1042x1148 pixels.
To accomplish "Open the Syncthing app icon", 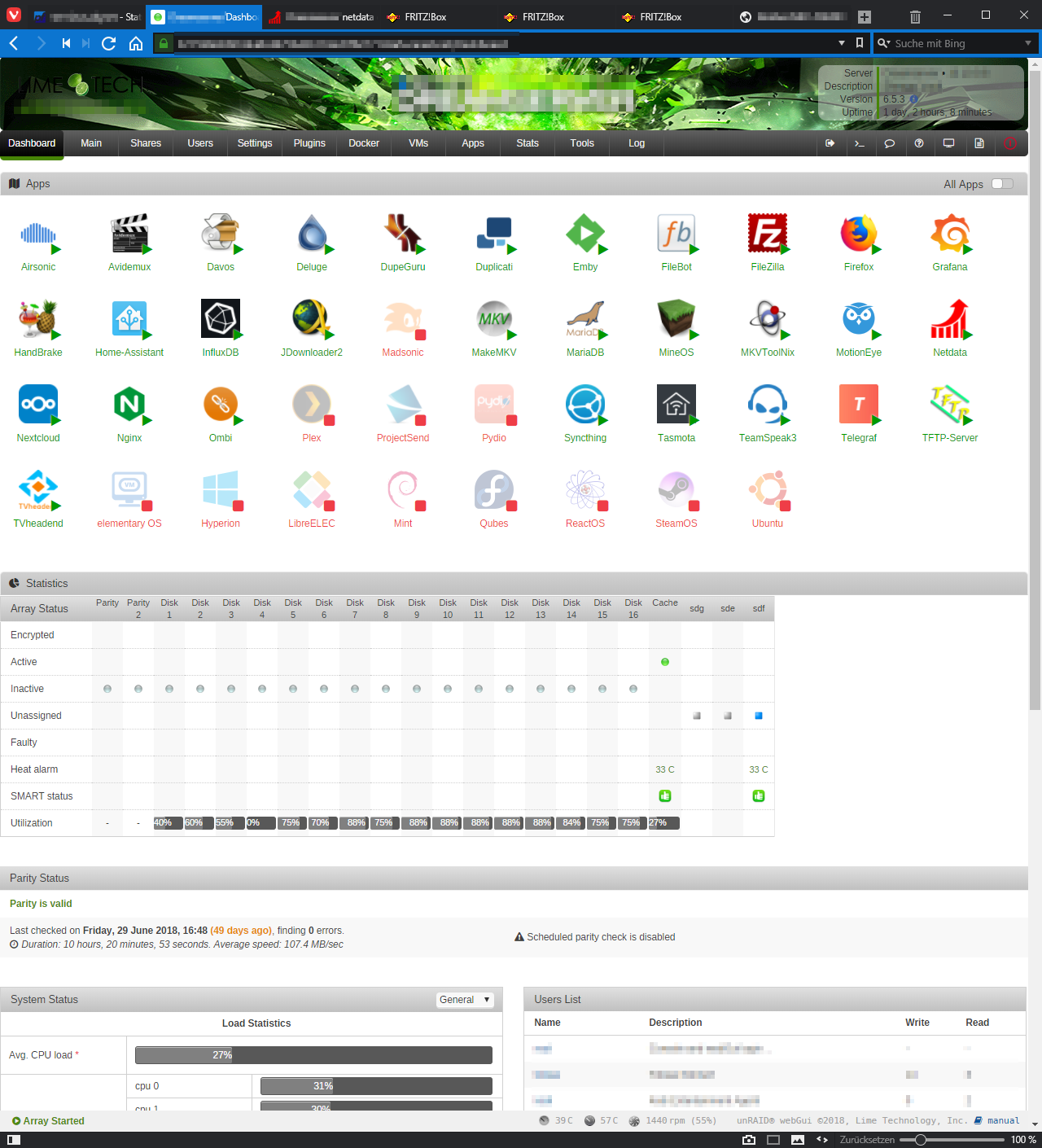I will tap(585, 405).
